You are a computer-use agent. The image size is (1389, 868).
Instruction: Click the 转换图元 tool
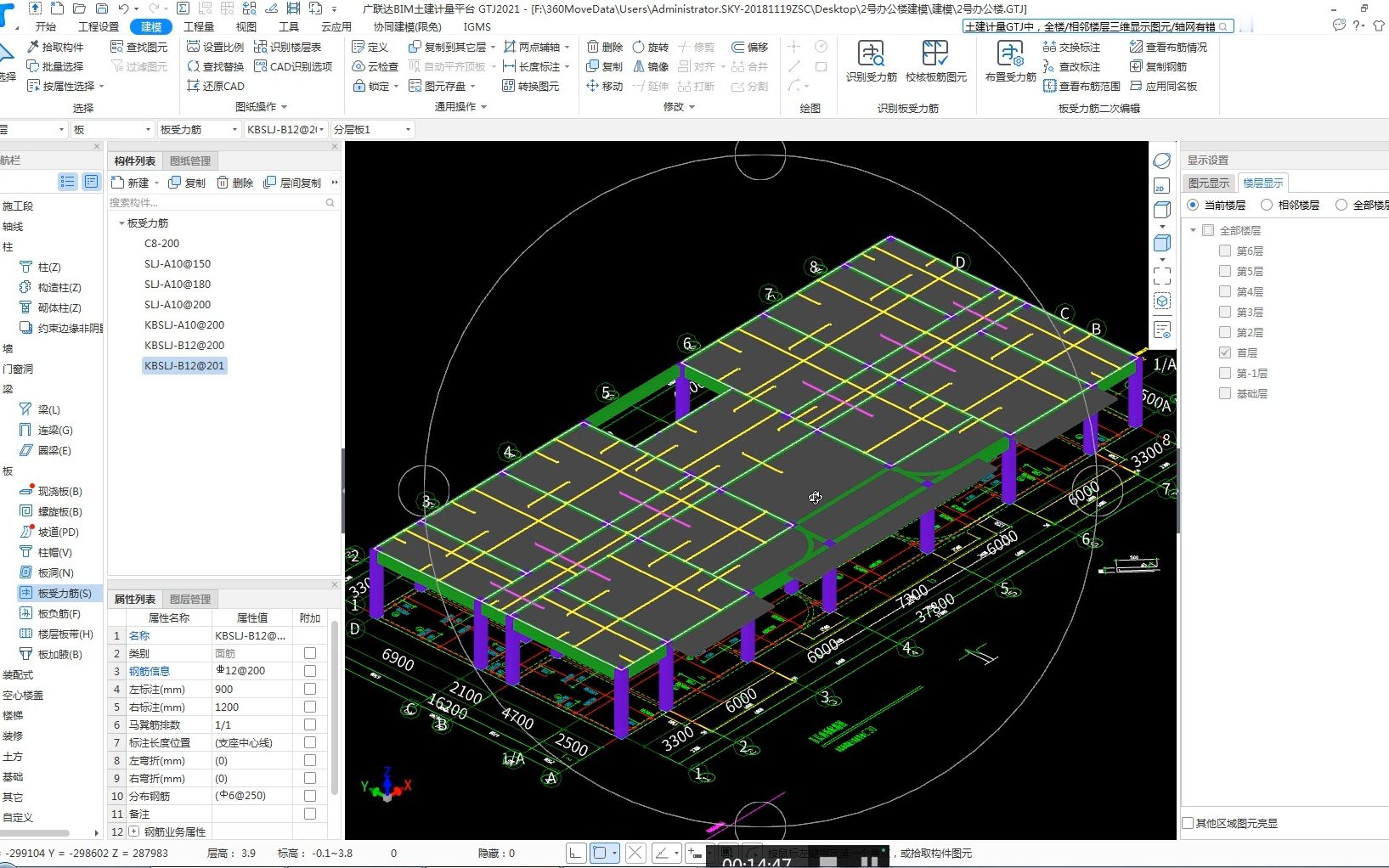pyautogui.click(x=530, y=86)
